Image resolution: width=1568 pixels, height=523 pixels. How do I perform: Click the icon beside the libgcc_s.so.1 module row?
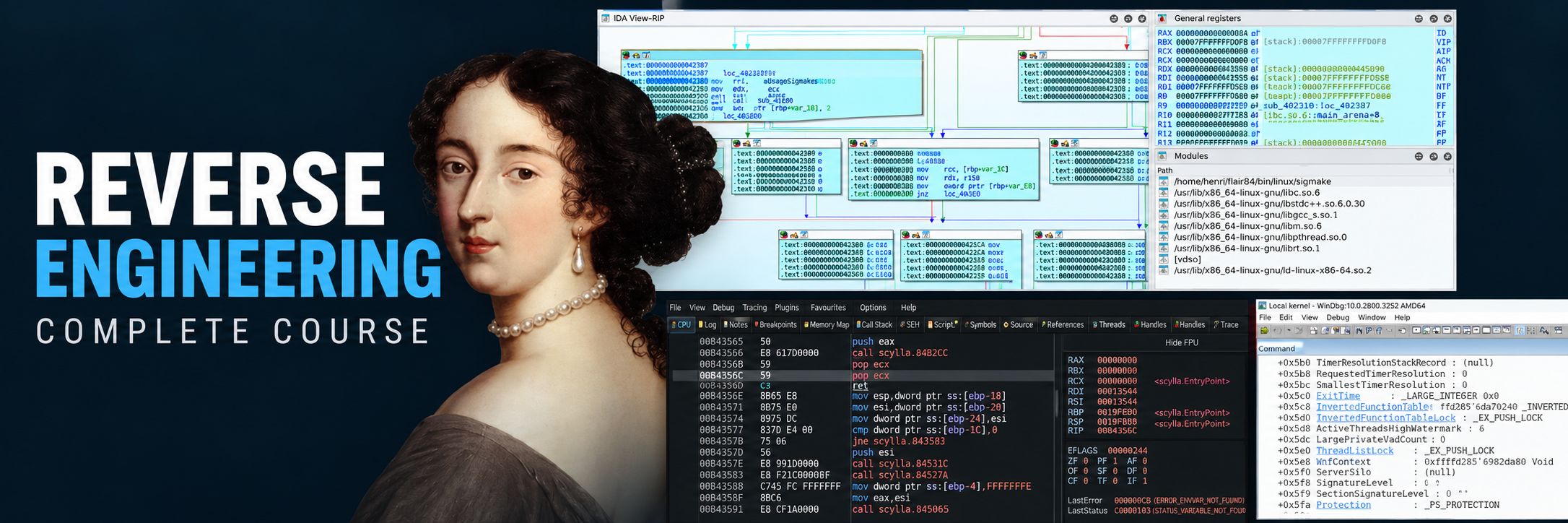tap(1163, 215)
